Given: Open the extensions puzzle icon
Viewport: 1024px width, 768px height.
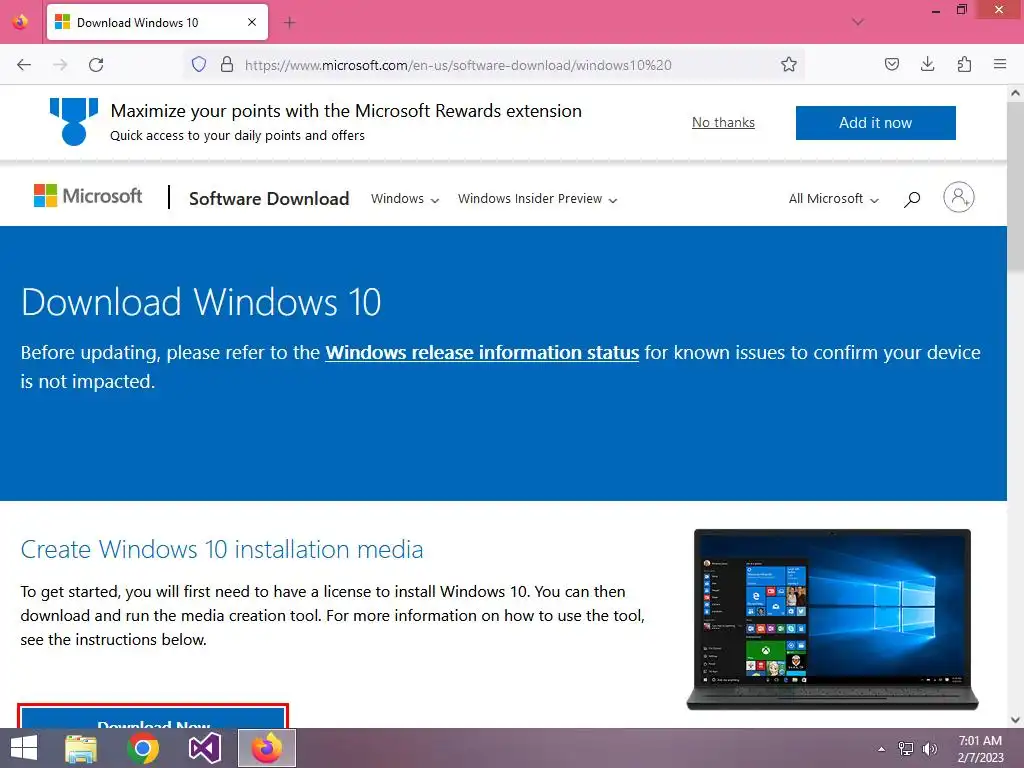Looking at the screenshot, I should coord(964,64).
